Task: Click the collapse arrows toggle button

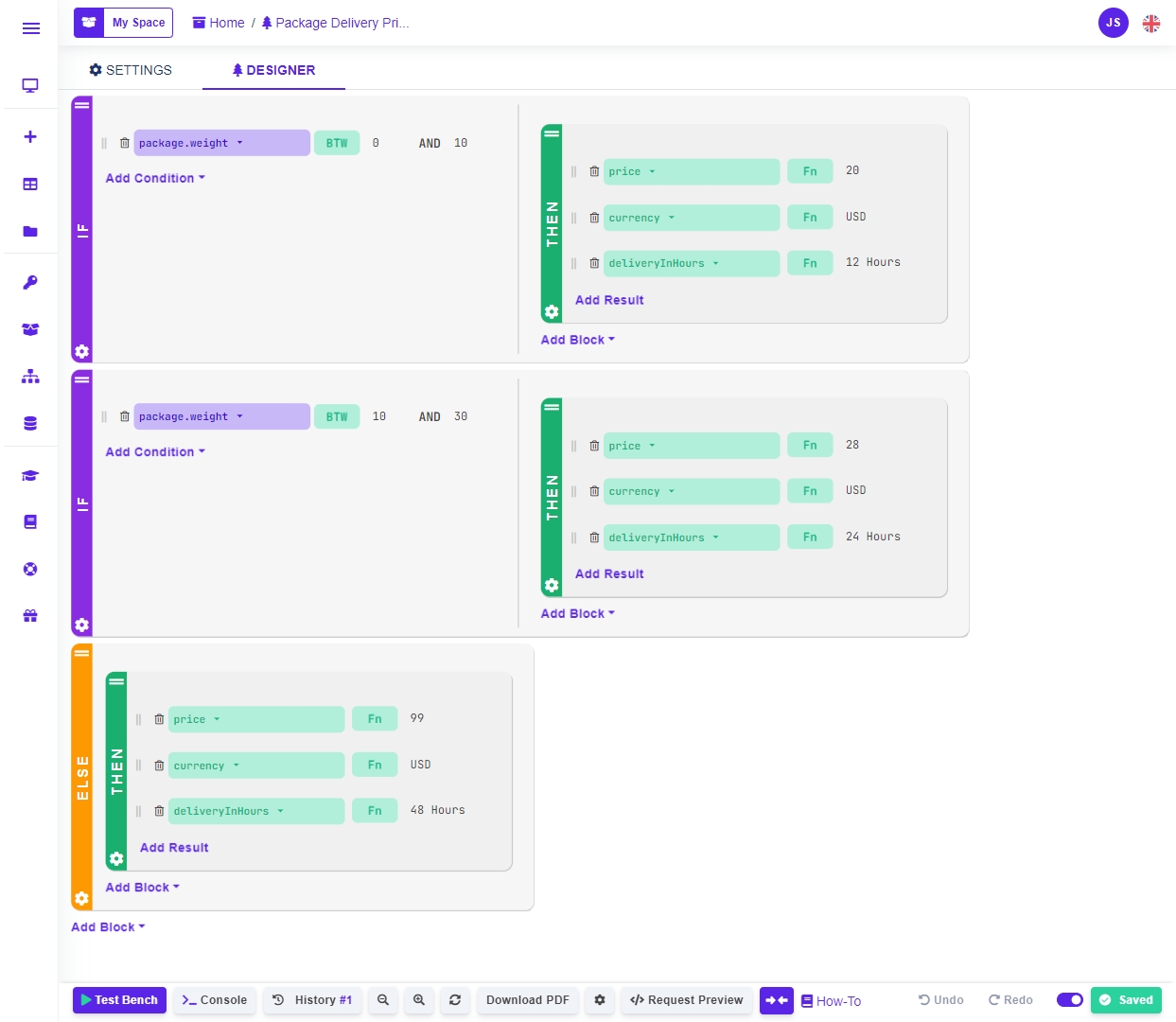Action: (777, 1000)
